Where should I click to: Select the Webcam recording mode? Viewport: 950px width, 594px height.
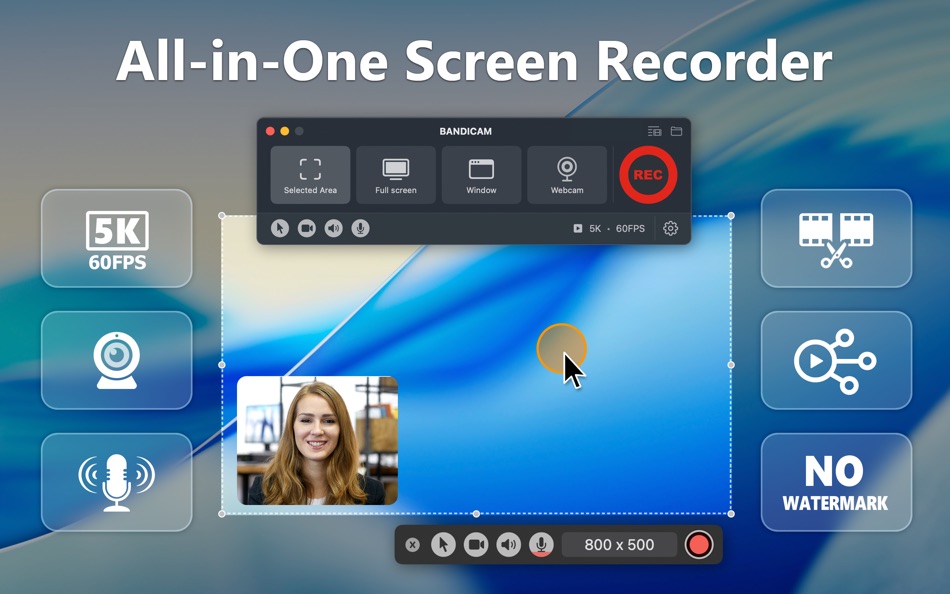pyautogui.click(x=566, y=174)
